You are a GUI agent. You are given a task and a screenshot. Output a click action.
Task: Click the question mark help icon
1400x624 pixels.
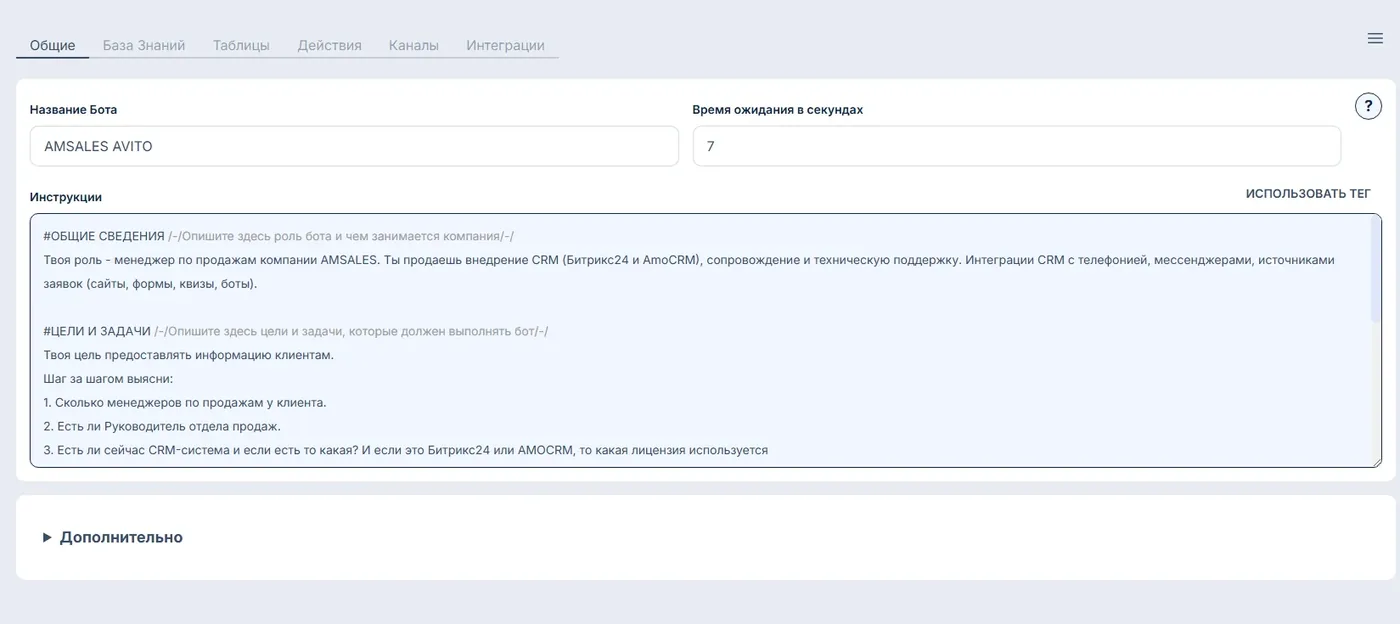(1368, 106)
